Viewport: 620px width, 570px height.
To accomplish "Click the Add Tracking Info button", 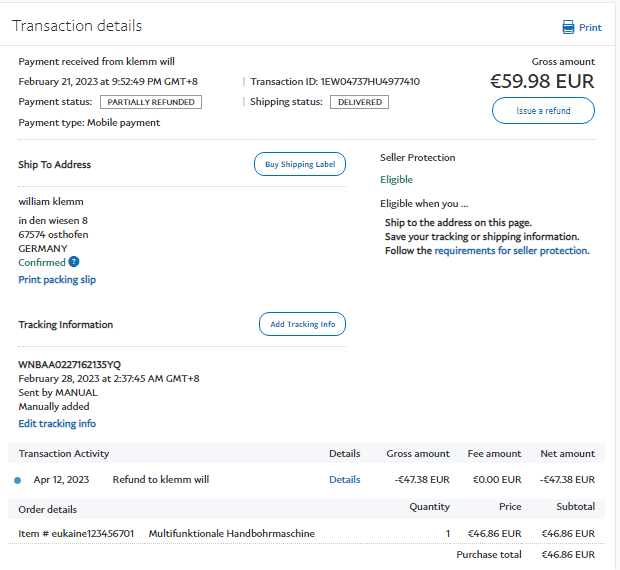I will [302, 324].
